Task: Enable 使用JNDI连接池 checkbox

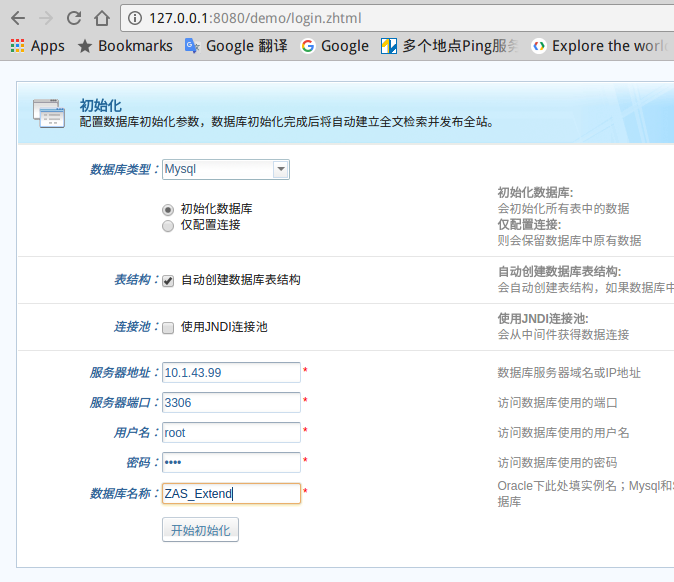Action: click(x=168, y=327)
